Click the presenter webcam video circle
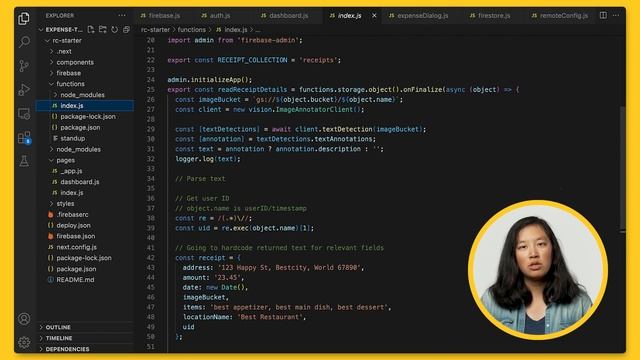This screenshot has width=640, height=360. pyautogui.click(x=538, y=270)
